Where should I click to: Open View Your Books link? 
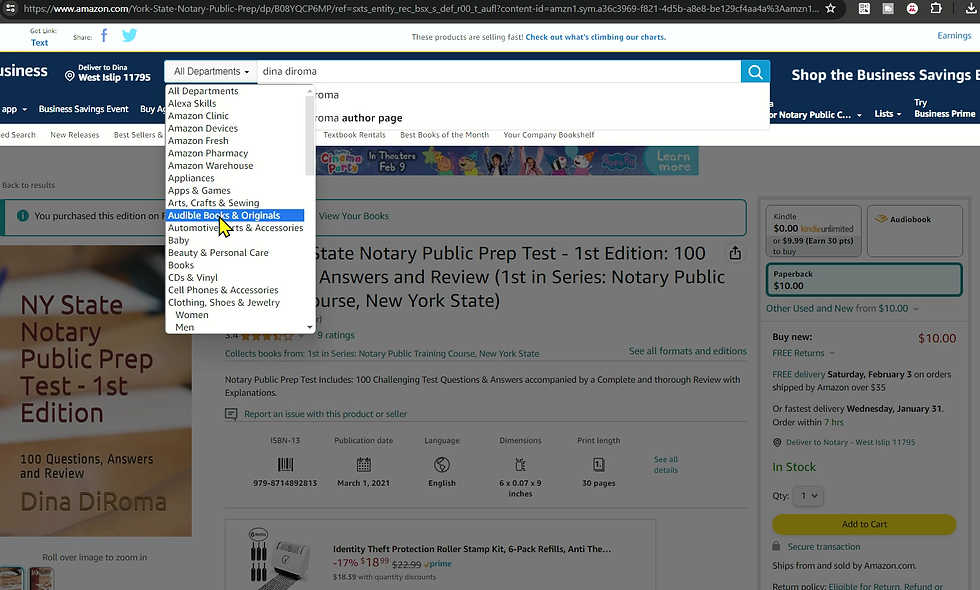pos(354,216)
